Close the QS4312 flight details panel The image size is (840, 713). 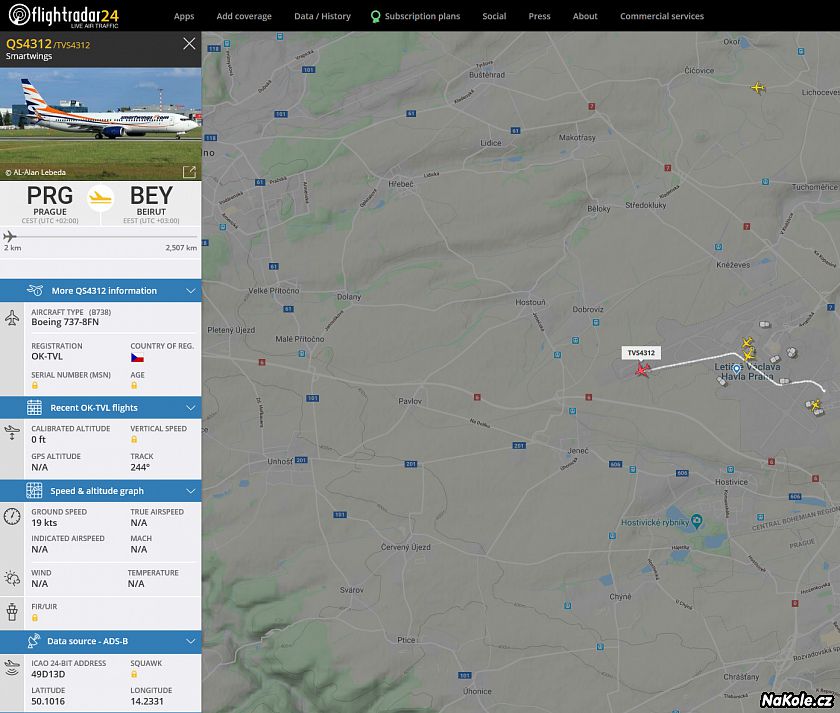pyautogui.click(x=189, y=44)
